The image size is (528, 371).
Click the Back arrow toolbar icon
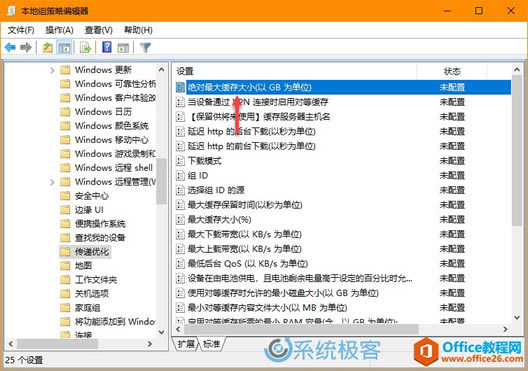[x=10, y=47]
